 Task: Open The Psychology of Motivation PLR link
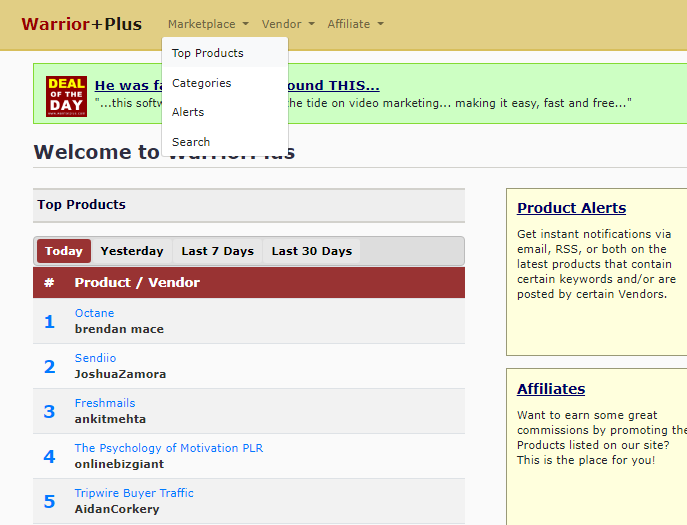click(169, 448)
